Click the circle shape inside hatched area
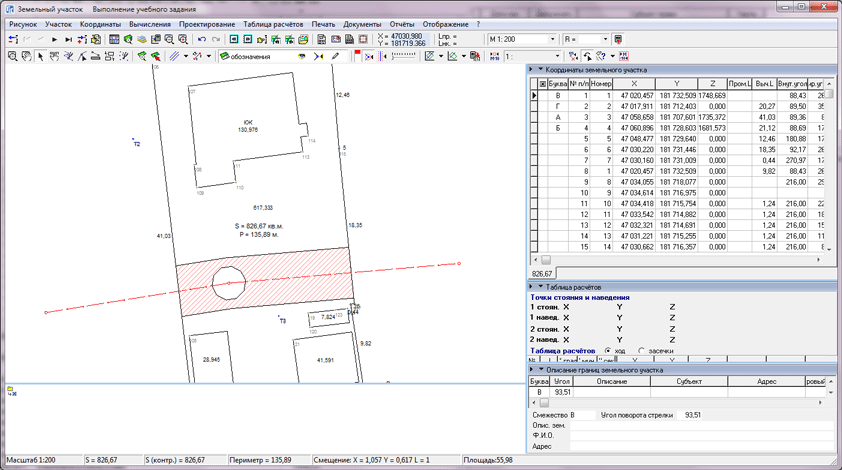The height and width of the screenshot is (470, 842). [x=229, y=283]
